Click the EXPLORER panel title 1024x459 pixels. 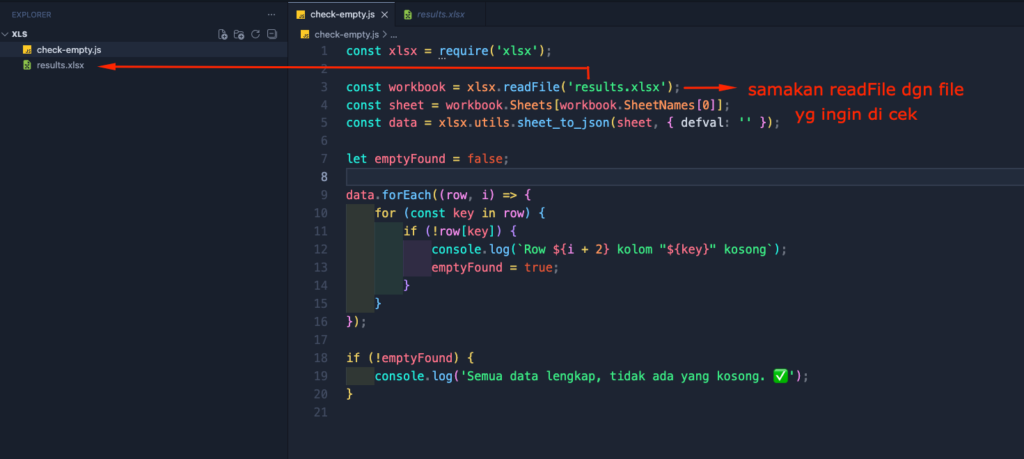(x=32, y=15)
